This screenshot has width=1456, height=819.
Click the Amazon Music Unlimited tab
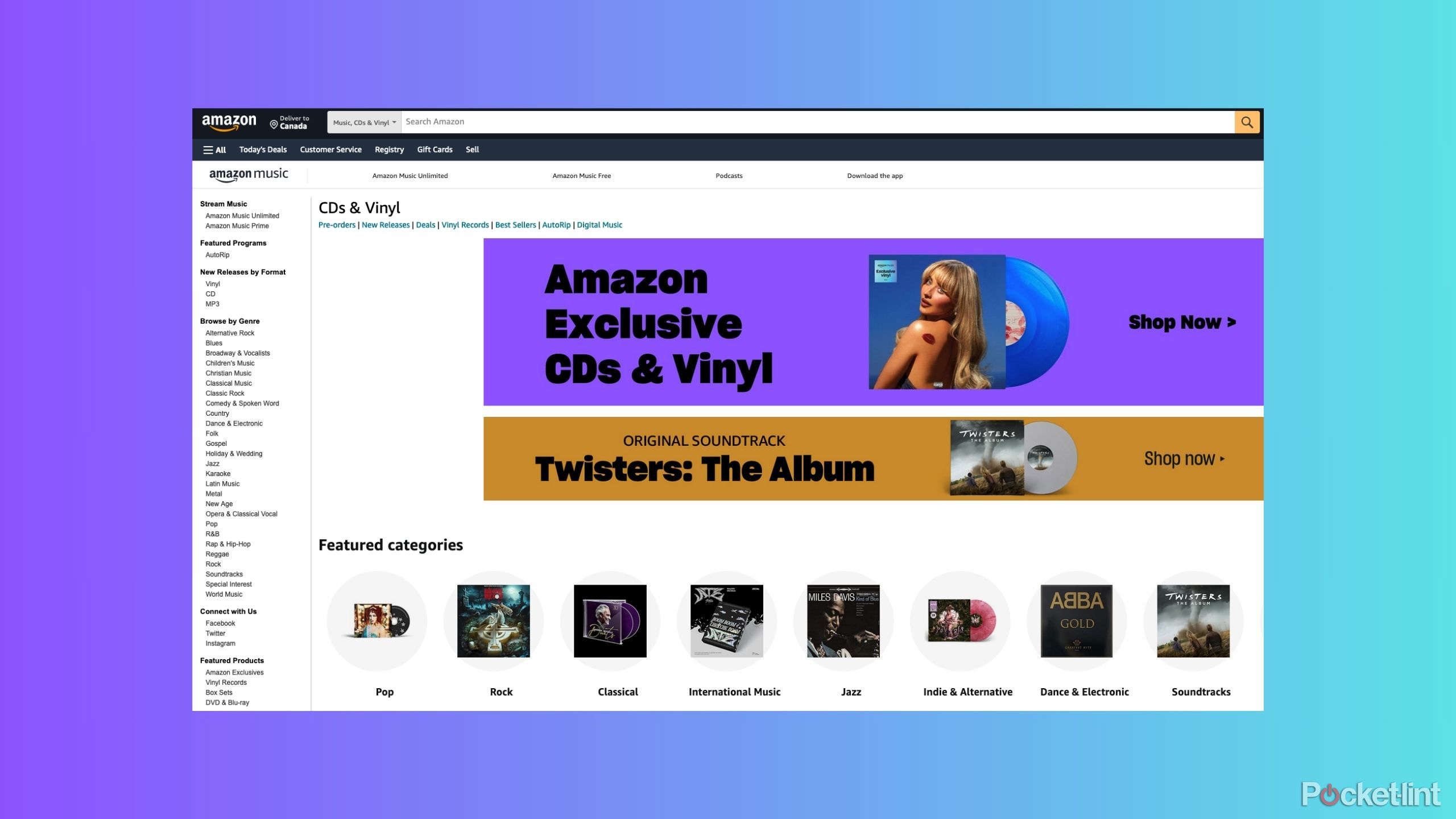click(x=409, y=175)
